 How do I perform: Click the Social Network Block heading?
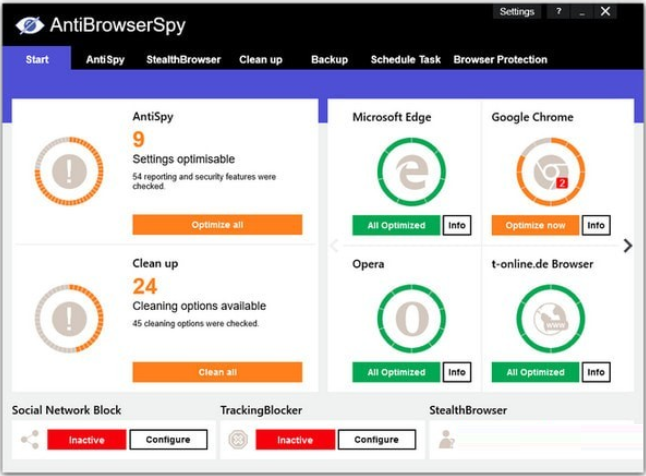[x=67, y=410]
